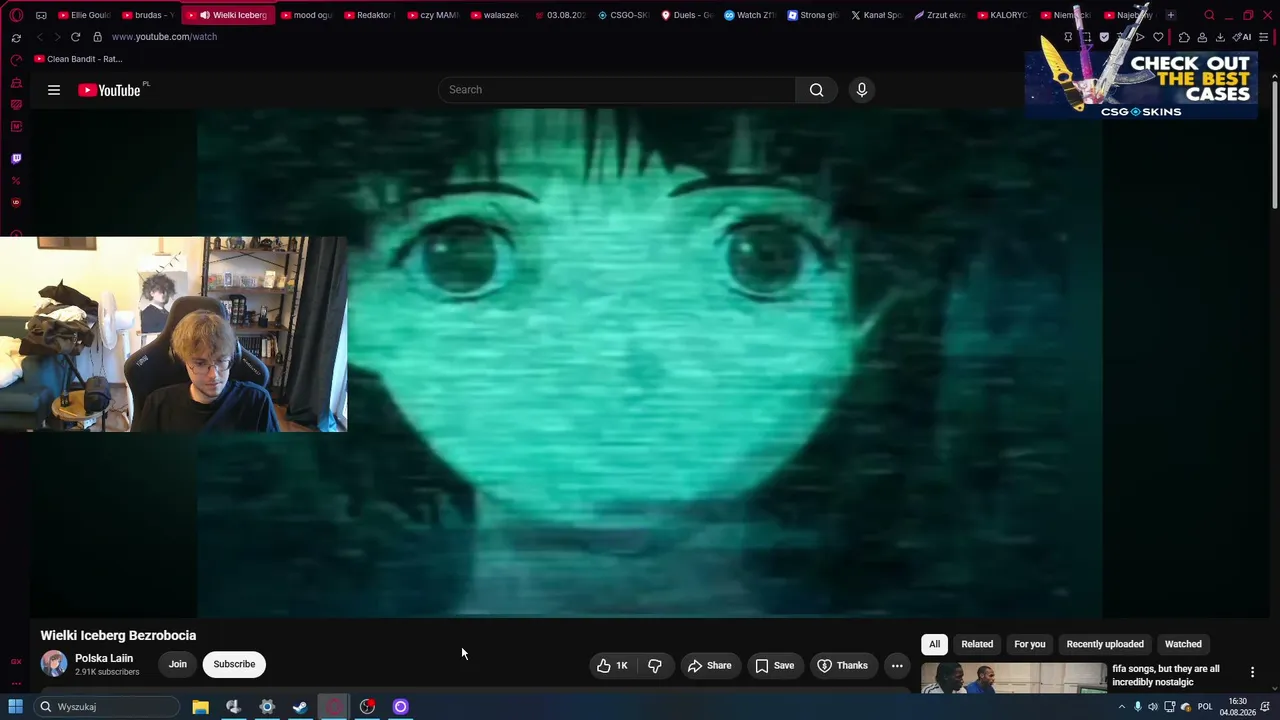Send Thanks to the creator
Screen dimensions: 1280x720
[x=843, y=665]
